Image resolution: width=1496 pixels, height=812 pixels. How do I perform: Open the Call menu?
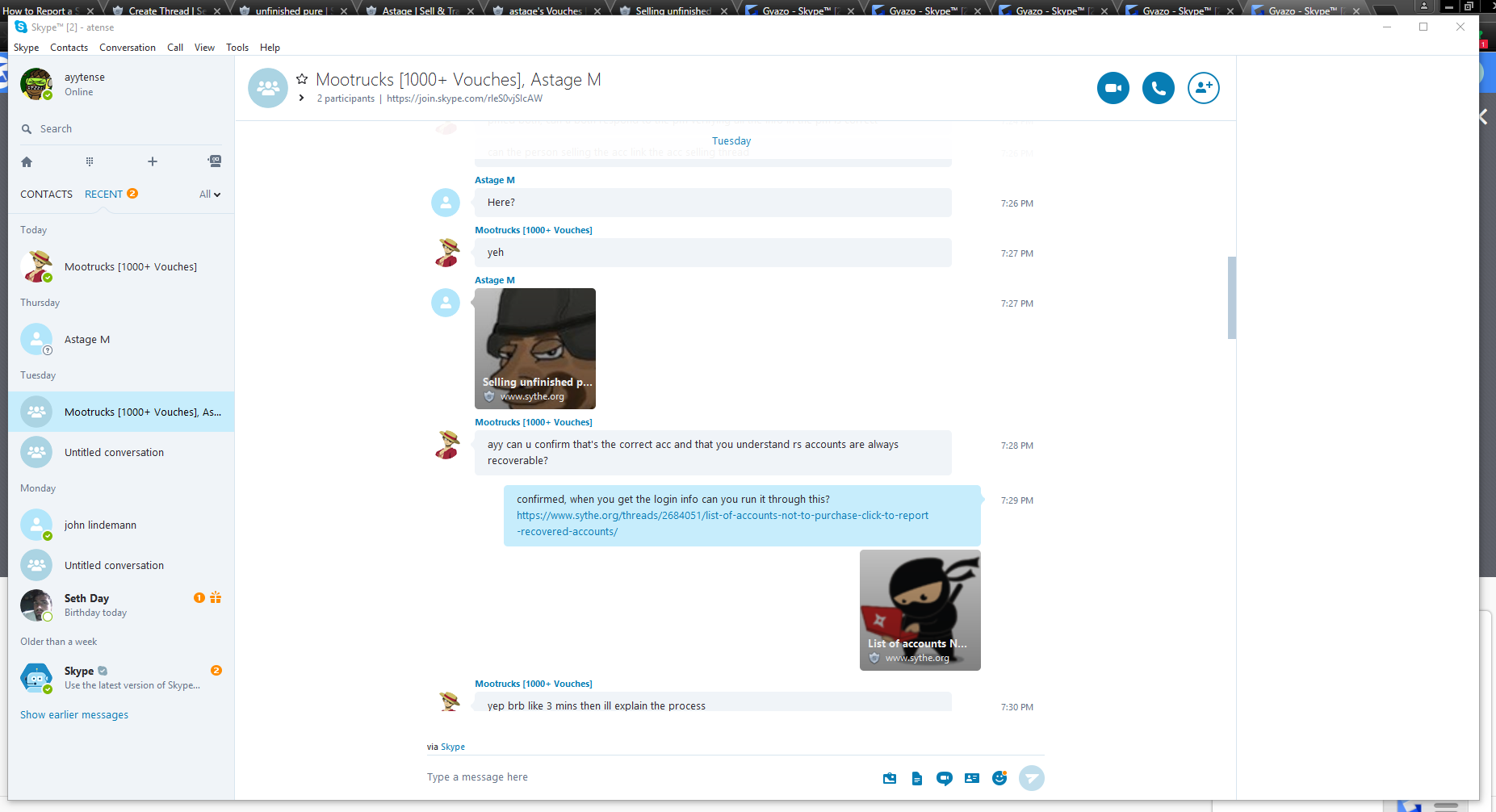point(175,48)
